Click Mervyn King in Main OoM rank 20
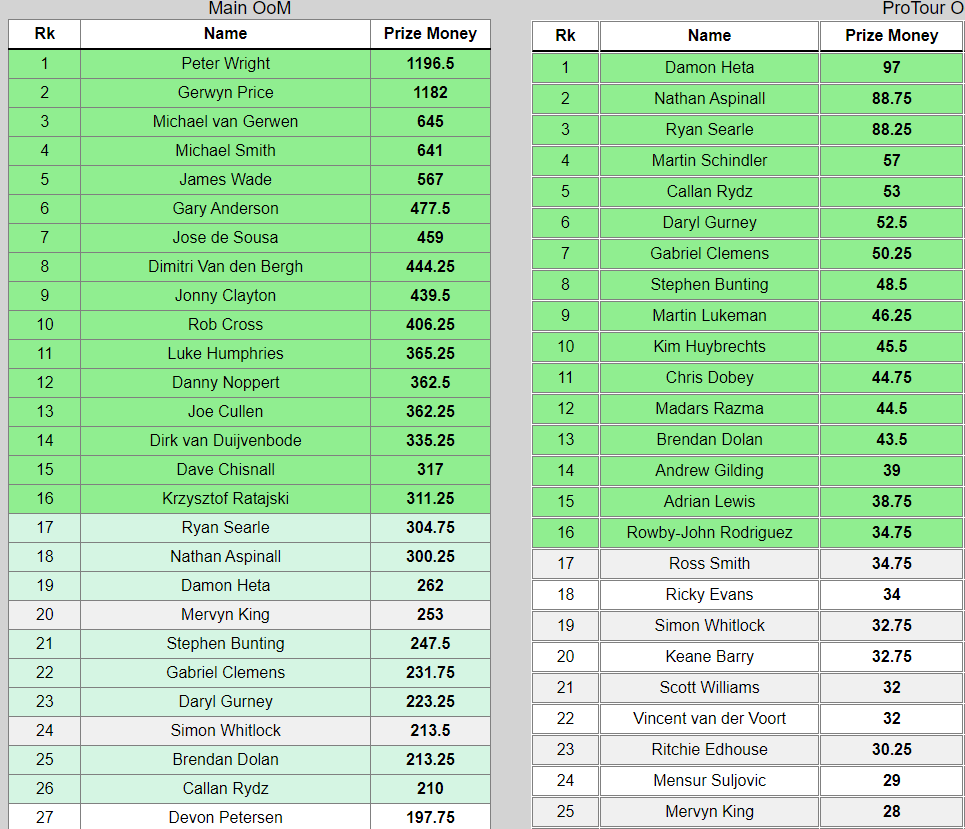This screenshot has width=965, height=829. pyautogui.click(x=225, y=614)
